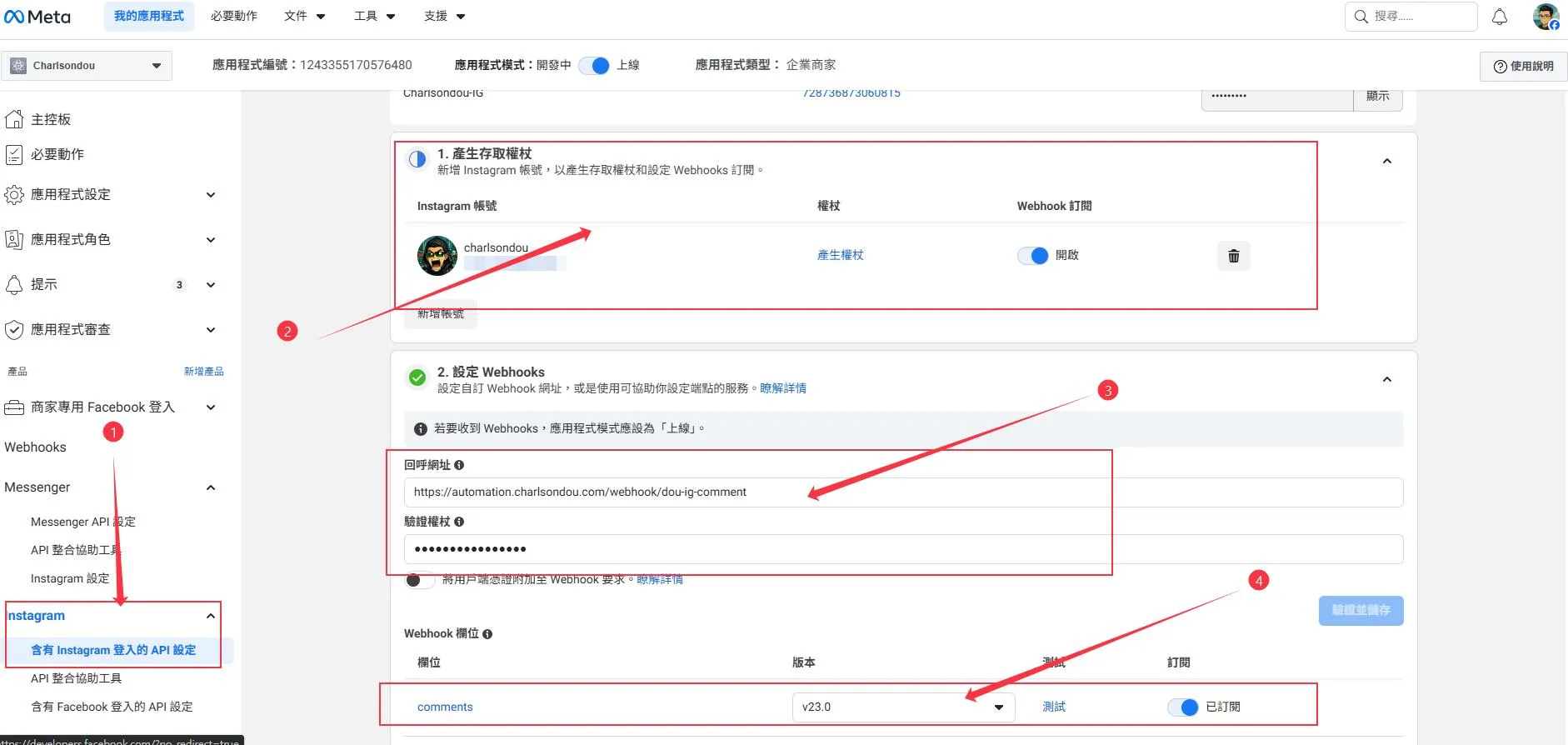Click into the 驗證權杖 password field
The height and width of the screenshot is (745, 1568).
click(x=903, y=548)
